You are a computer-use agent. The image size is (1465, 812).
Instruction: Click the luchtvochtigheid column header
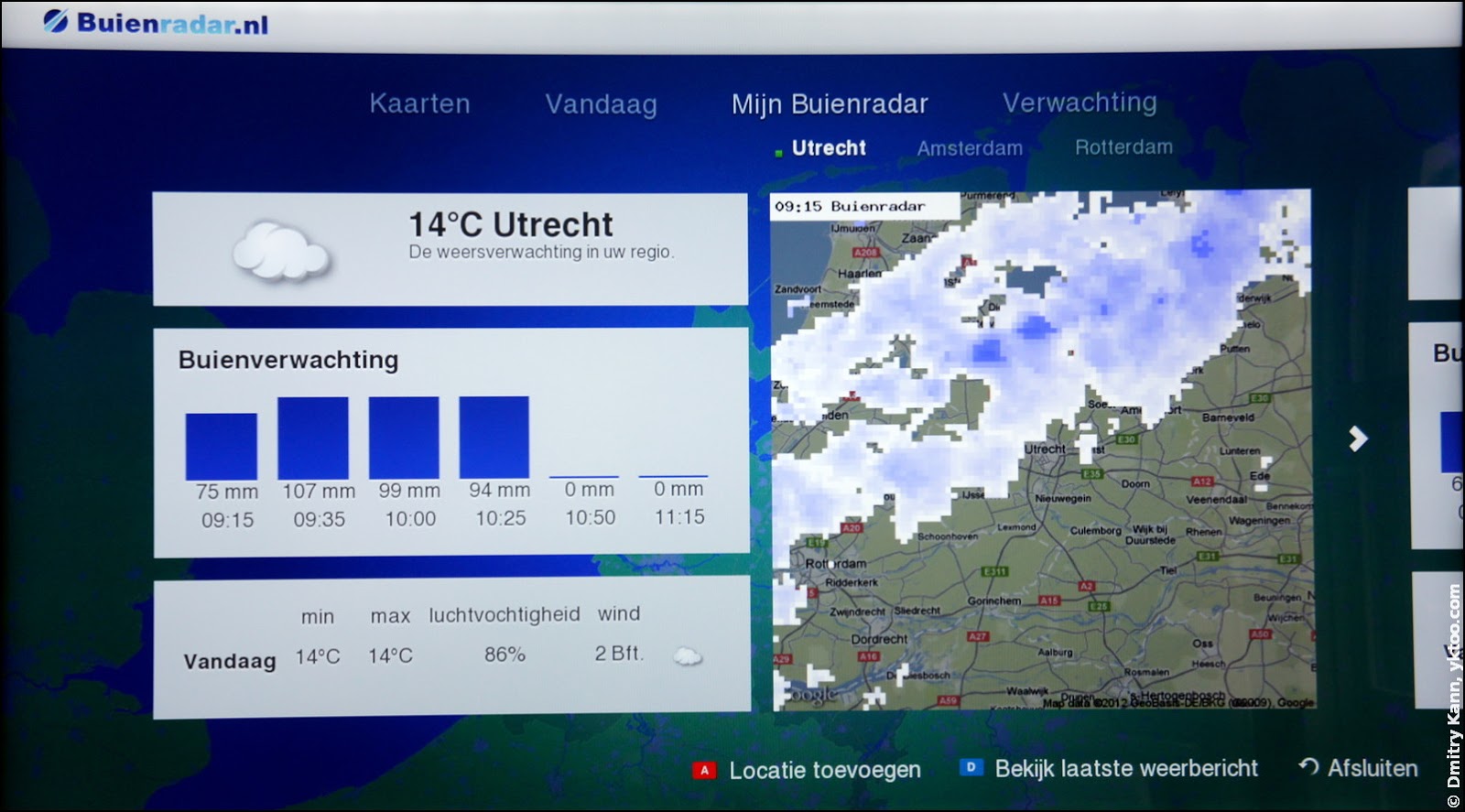tap(505, 615)
